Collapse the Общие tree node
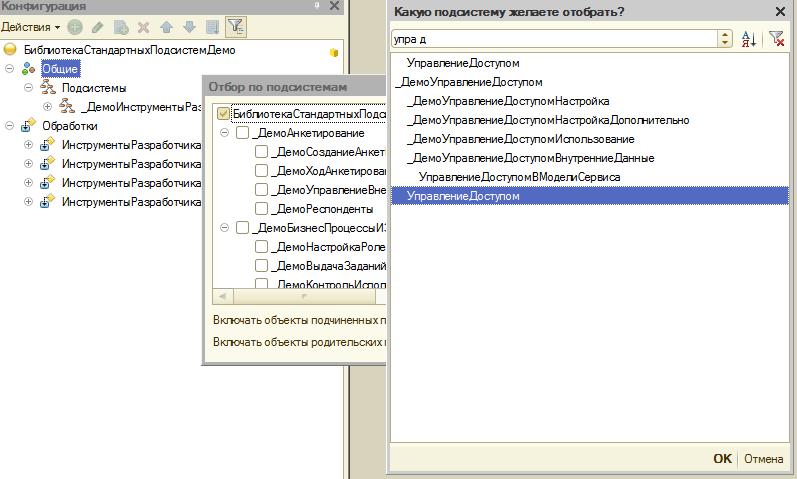 10,68
